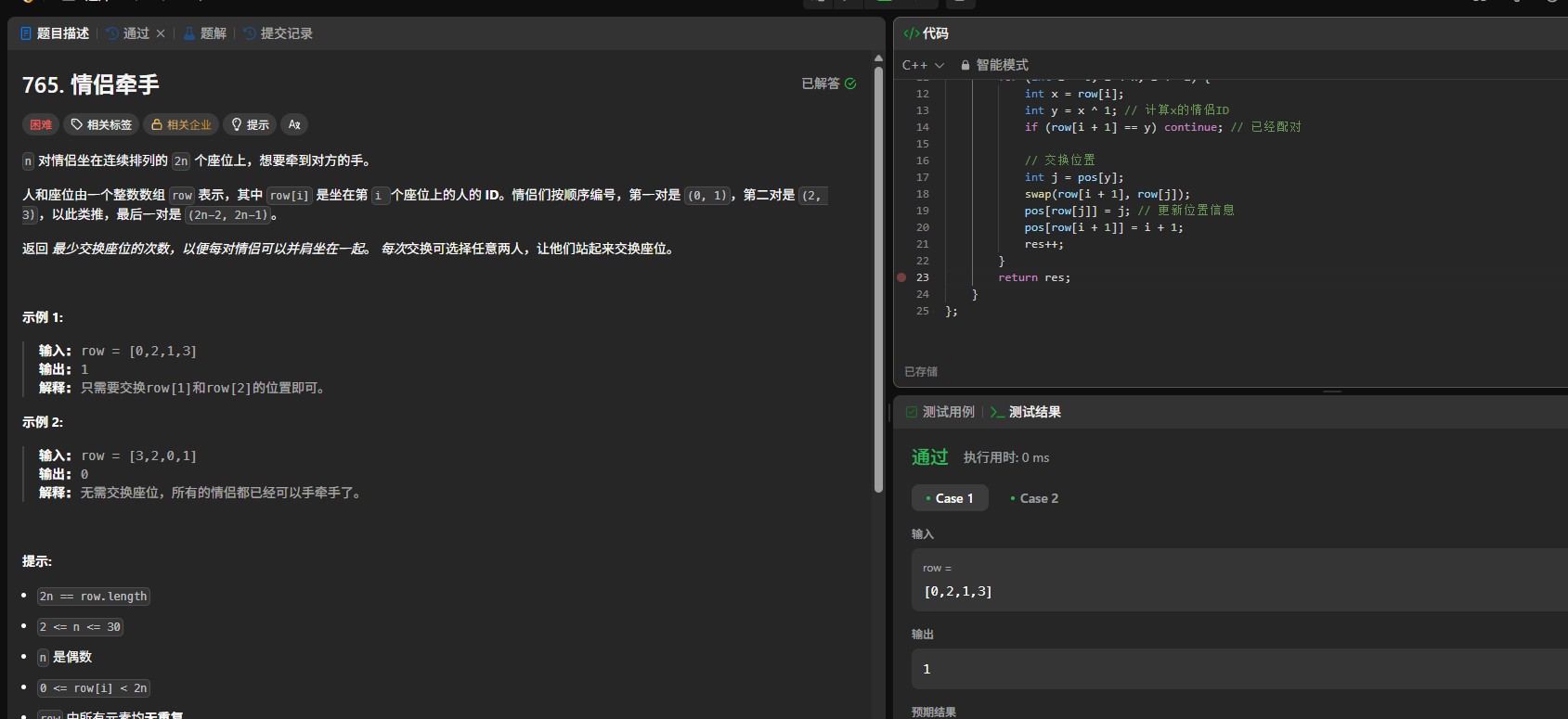
Task: Click the 测试结果 terminal icon
Action: [x=997, y=412]
